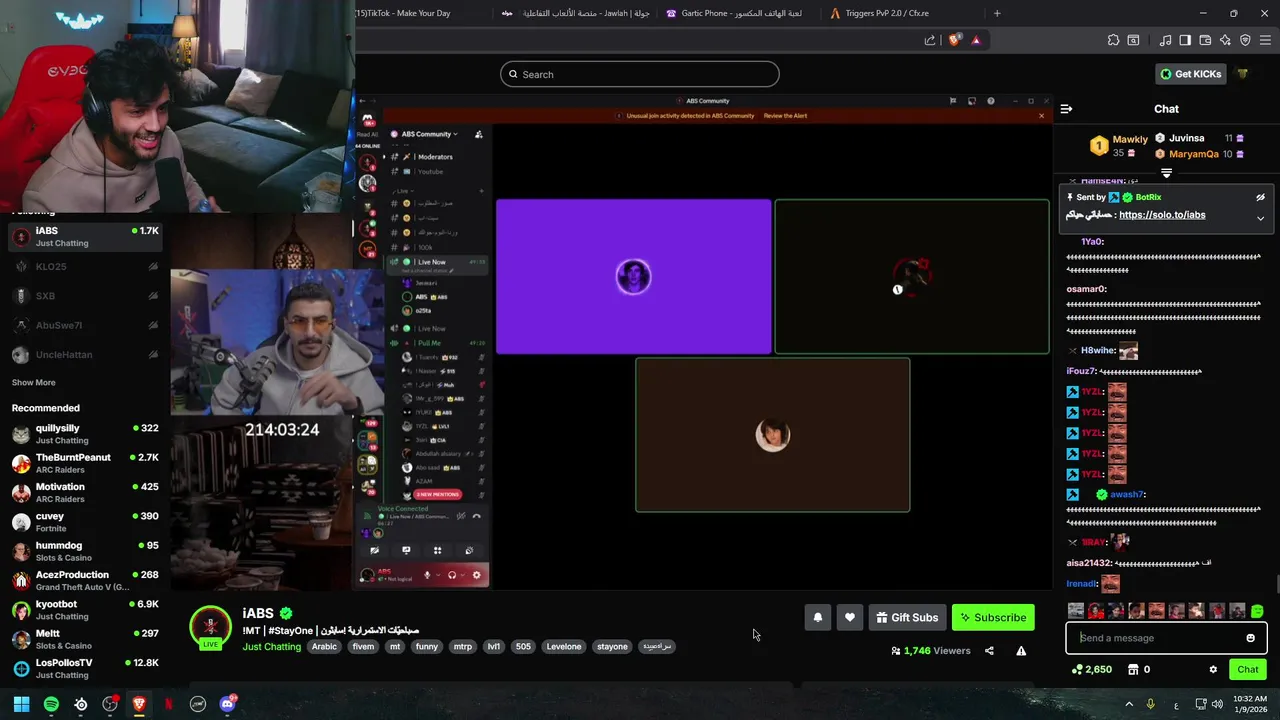Open the Brave VPN shield icon

(1245, 40)
